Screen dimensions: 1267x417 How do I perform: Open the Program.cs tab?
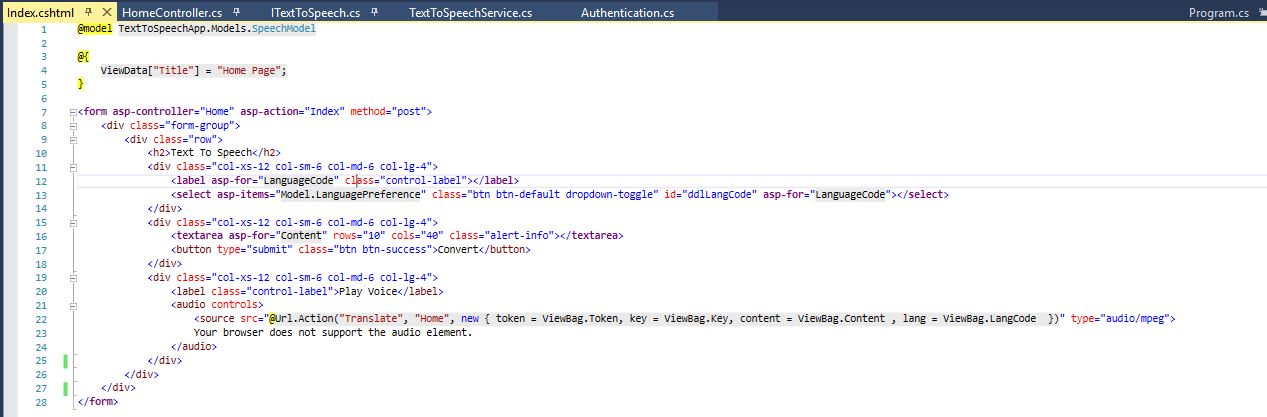click(1218, 13)
